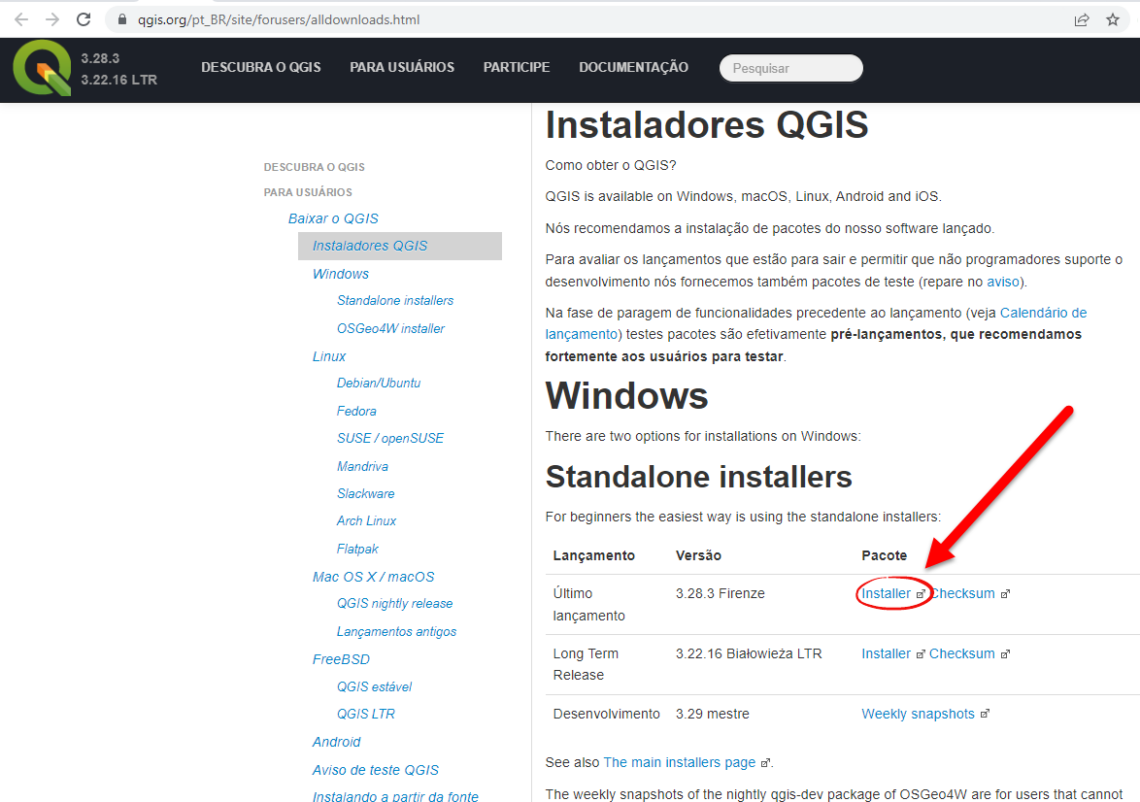Click the padlock site security icon
Screen dimensions: 1140x802
pyautogui.click(x=121, y=19)
